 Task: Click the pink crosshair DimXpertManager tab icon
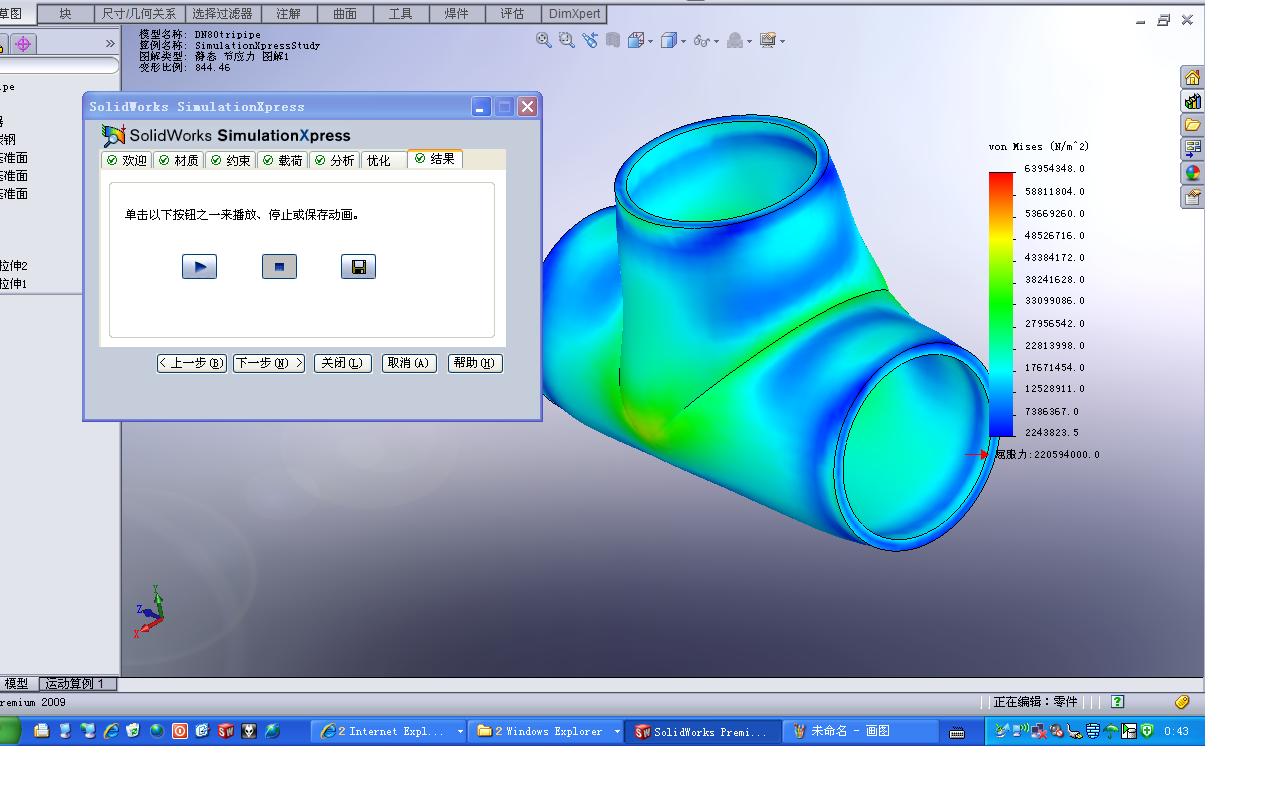[x=23, y=44]
